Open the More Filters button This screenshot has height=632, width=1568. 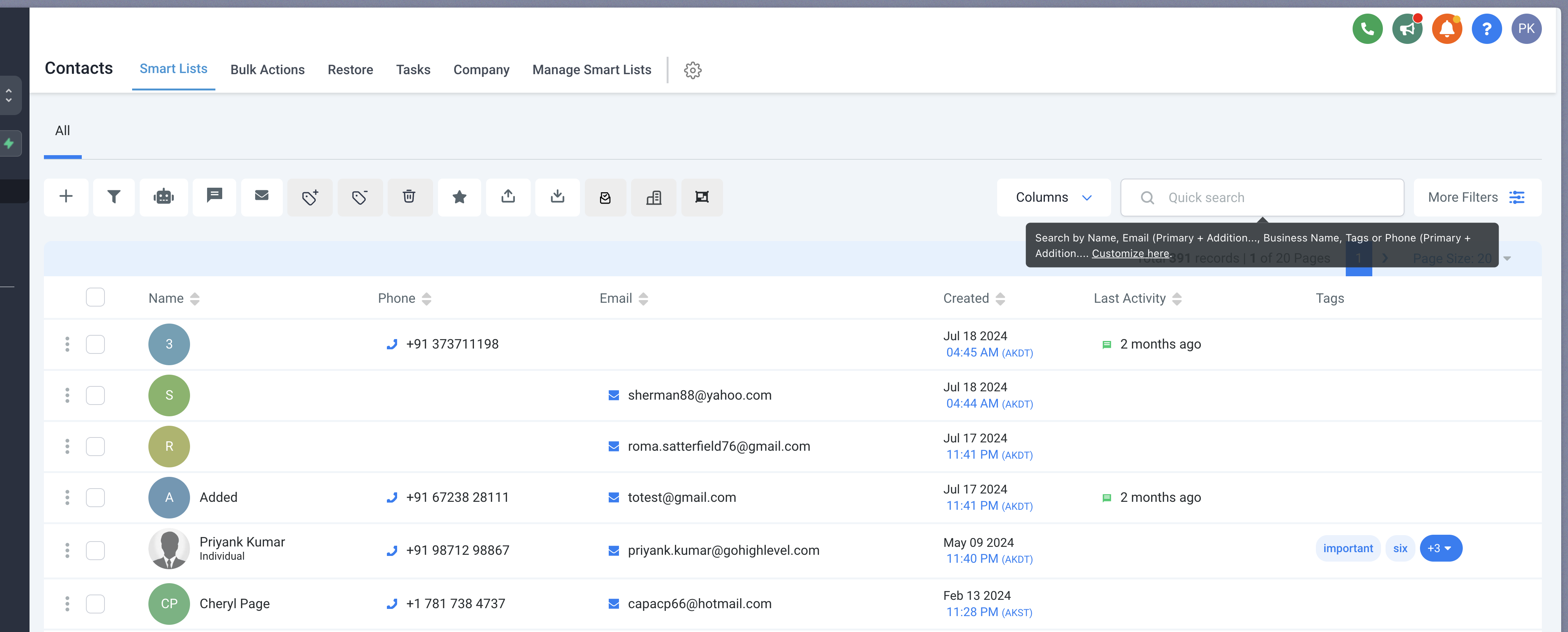[1477, 197]
